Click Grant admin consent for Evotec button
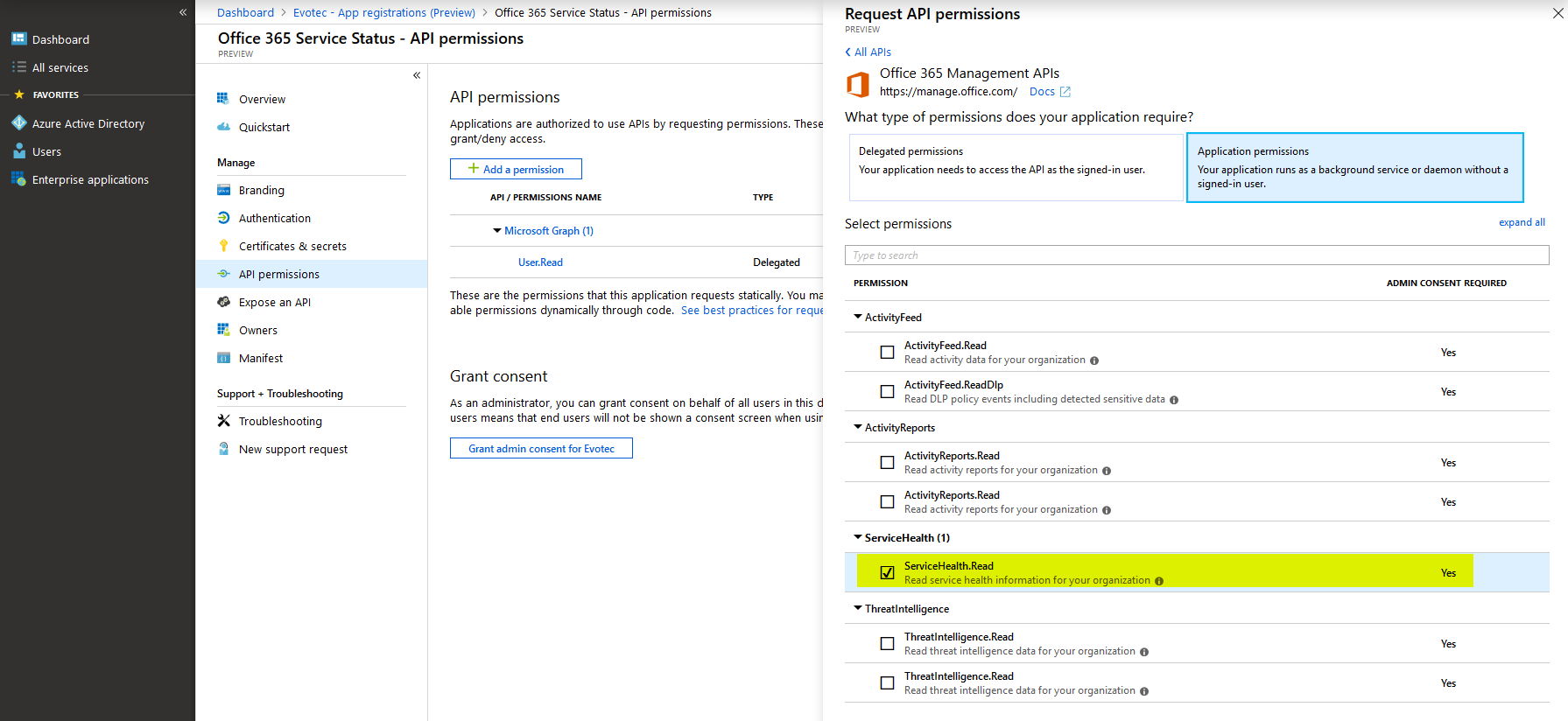Screen dimensions: 1568x721 tap(541, 449)
